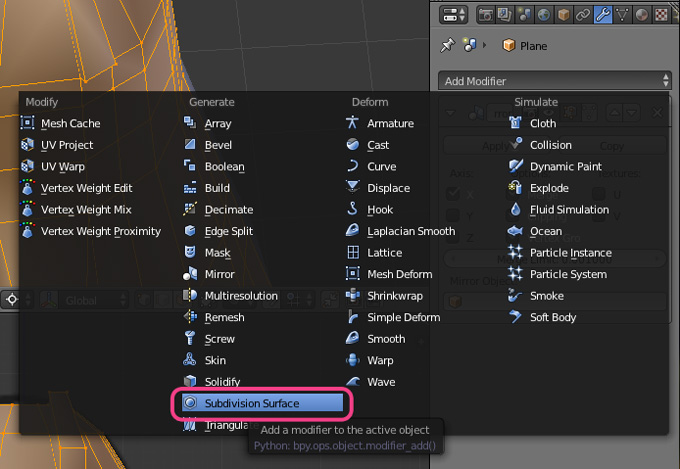Add the Smoke modifier

pyautogui.click(x=536, y=296)
